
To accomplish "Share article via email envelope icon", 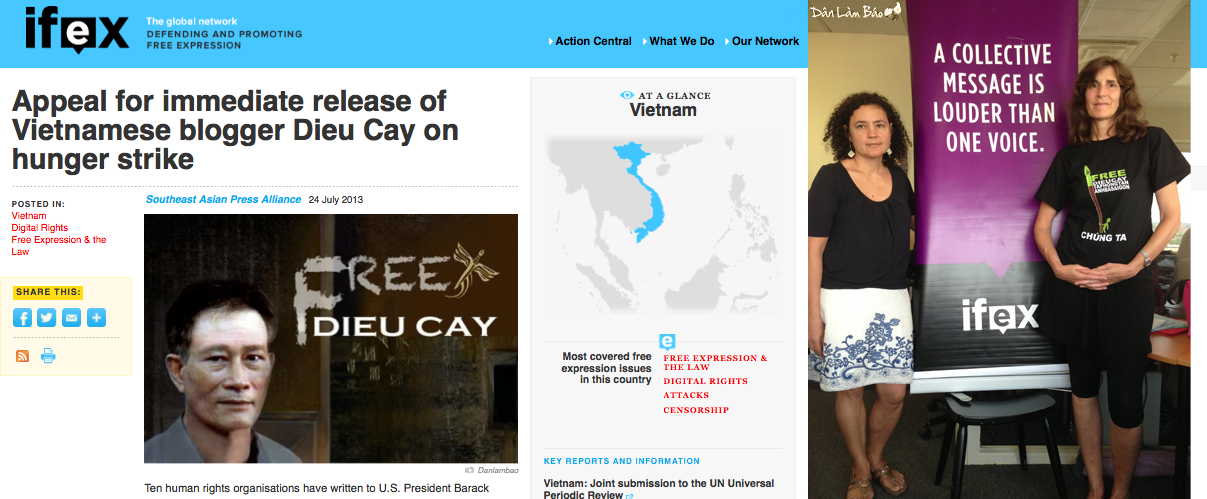I will tap(71, 318).
